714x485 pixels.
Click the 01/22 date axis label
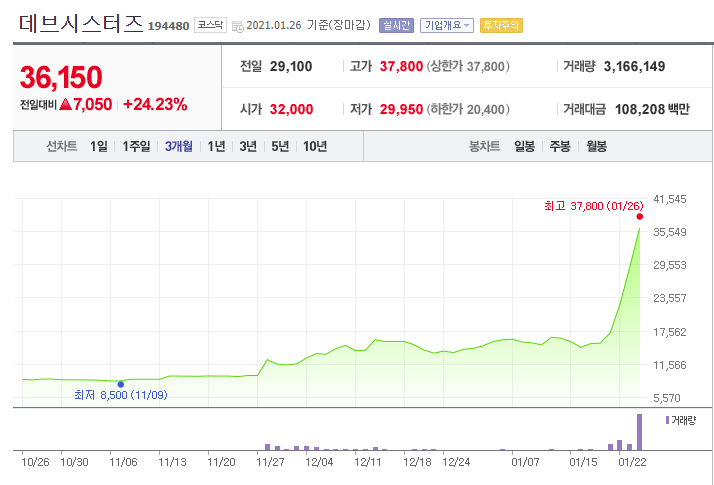click(x=632, y=462)
